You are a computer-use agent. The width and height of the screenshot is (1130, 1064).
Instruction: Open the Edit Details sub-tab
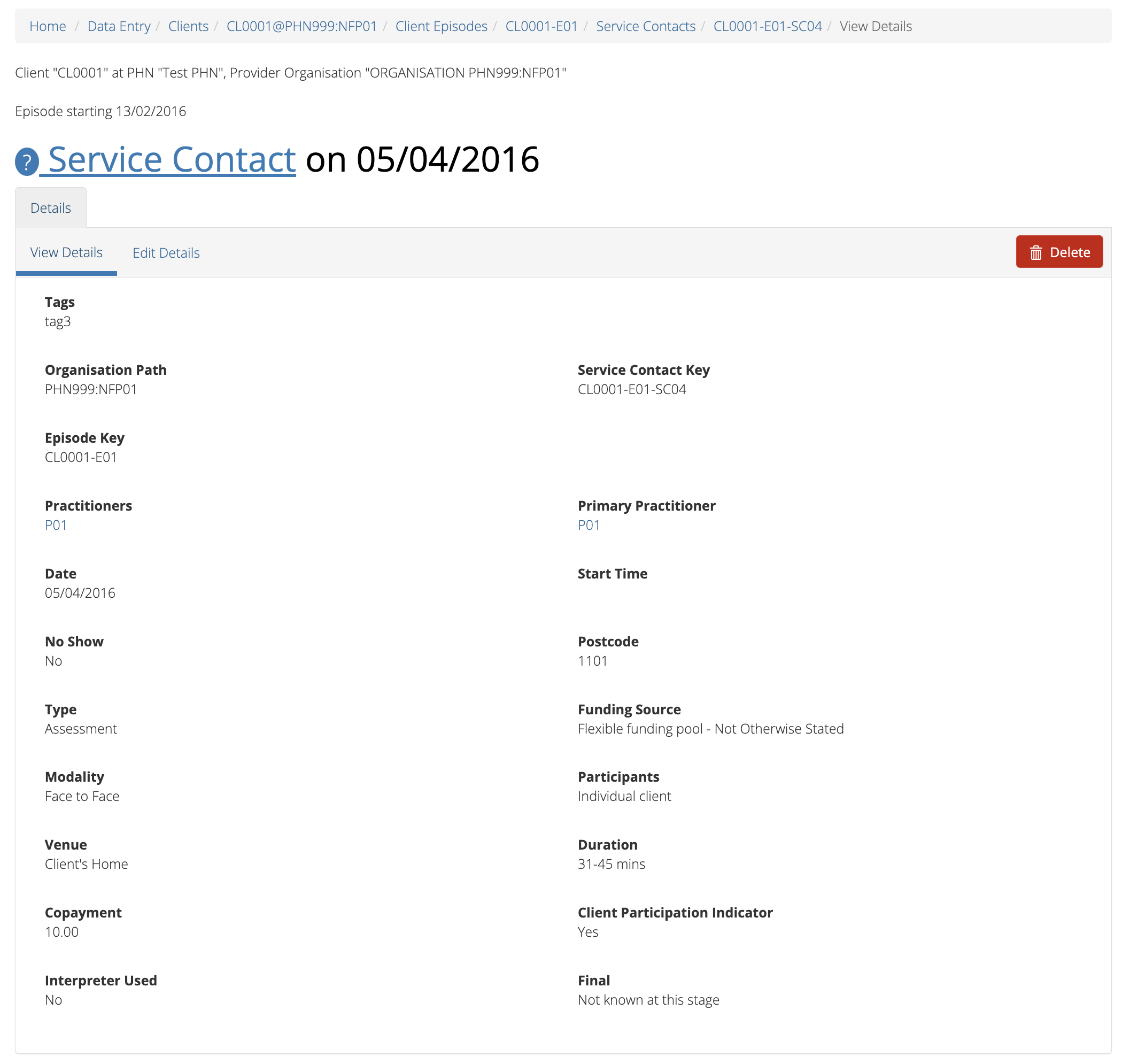pos(166,253)
